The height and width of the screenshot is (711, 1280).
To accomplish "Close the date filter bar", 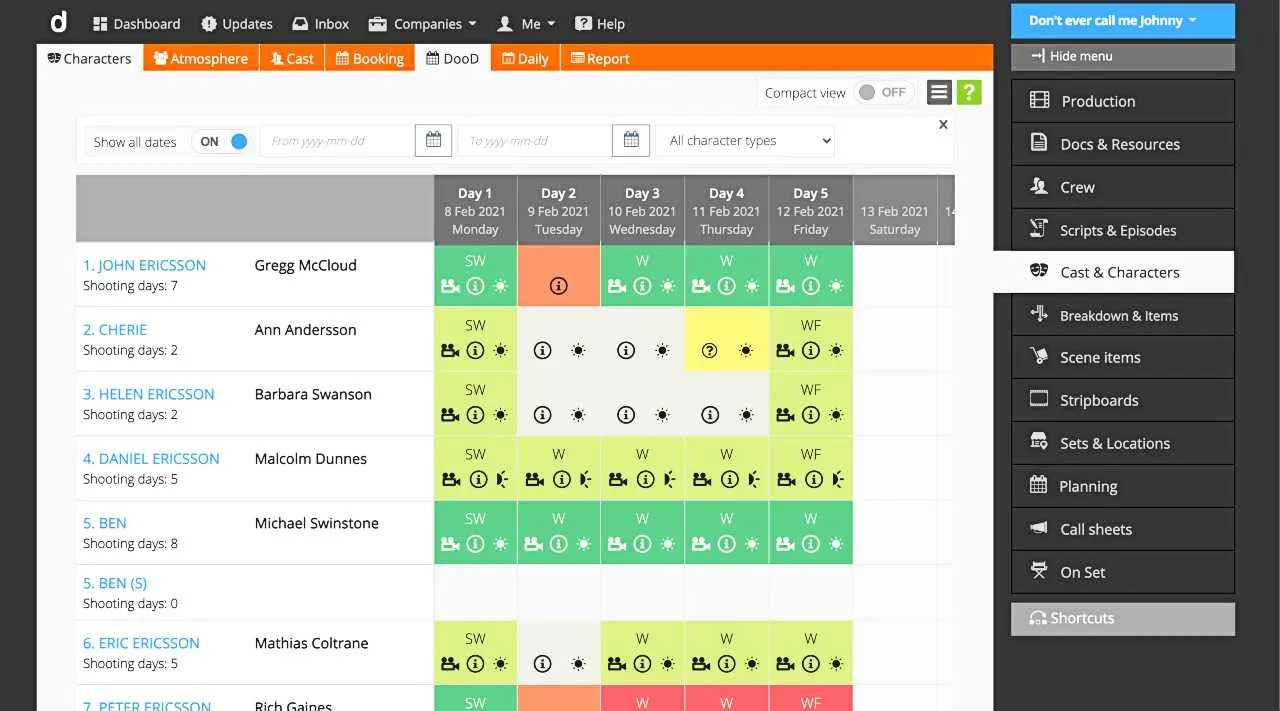I will 943,125.
